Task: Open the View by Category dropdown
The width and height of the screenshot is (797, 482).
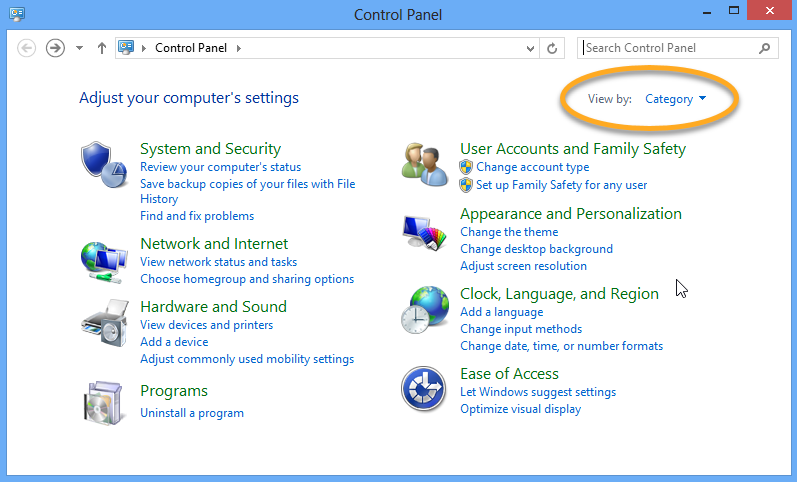Action: point(676,99)
